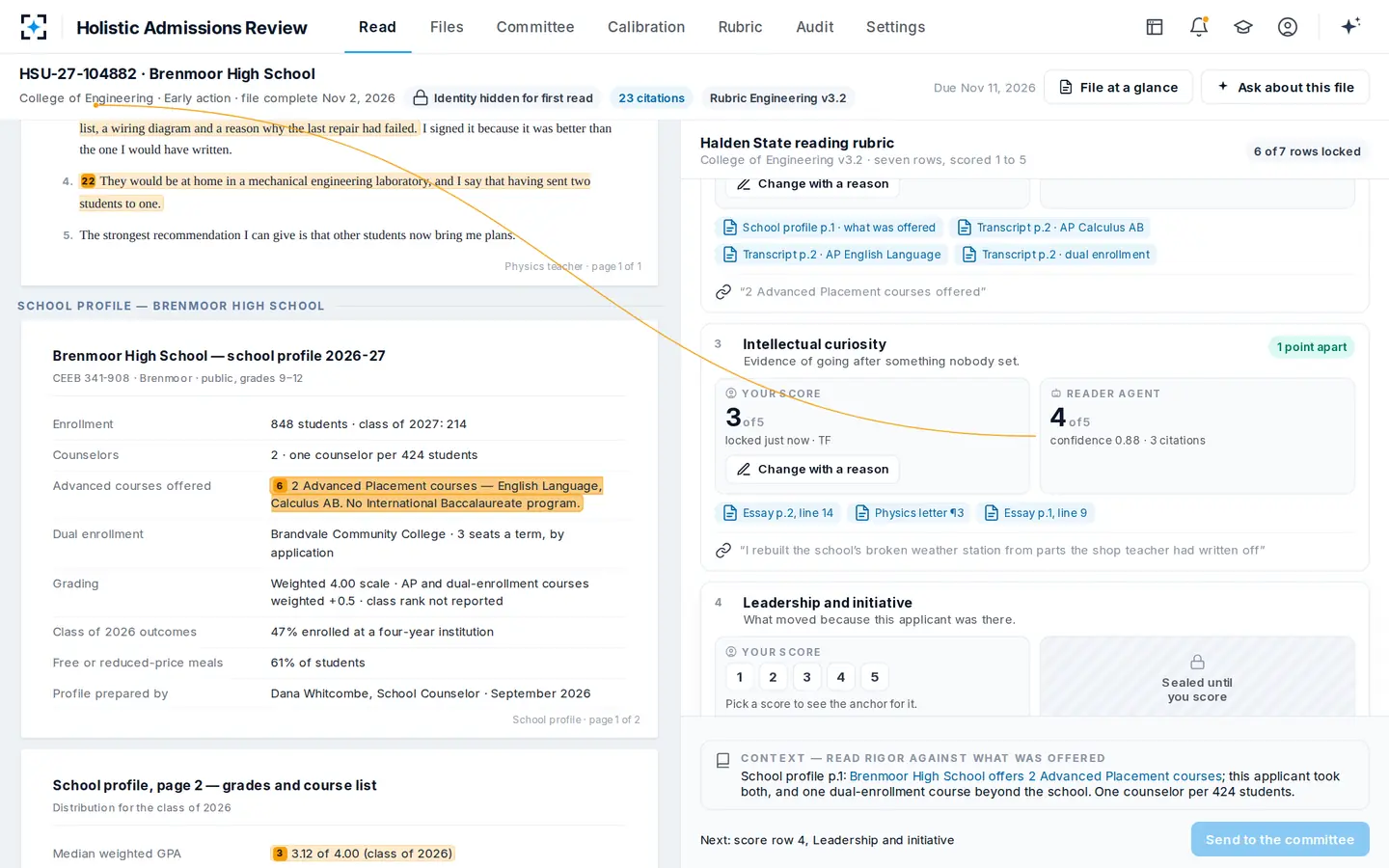Viewport: 1389px width, 868px height.
Task: Open the Calibration tab
Action: pyautogui.click(x=646, y=27)
